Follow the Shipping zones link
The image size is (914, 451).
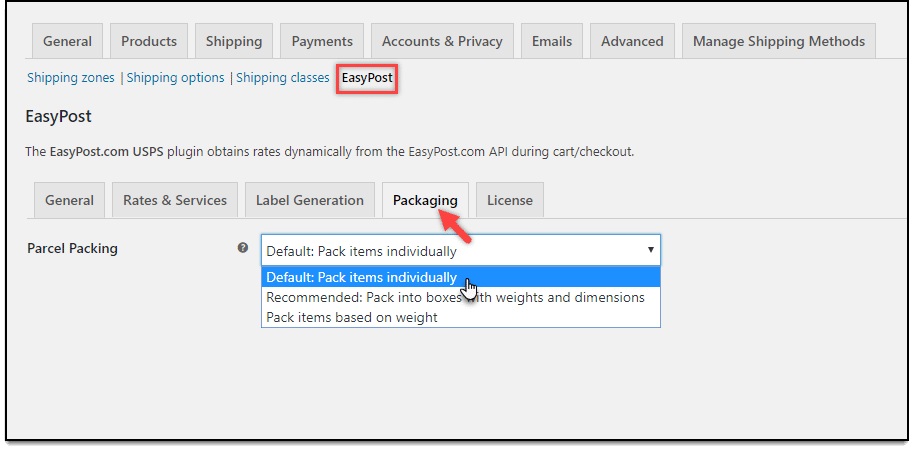pos(71,77)
